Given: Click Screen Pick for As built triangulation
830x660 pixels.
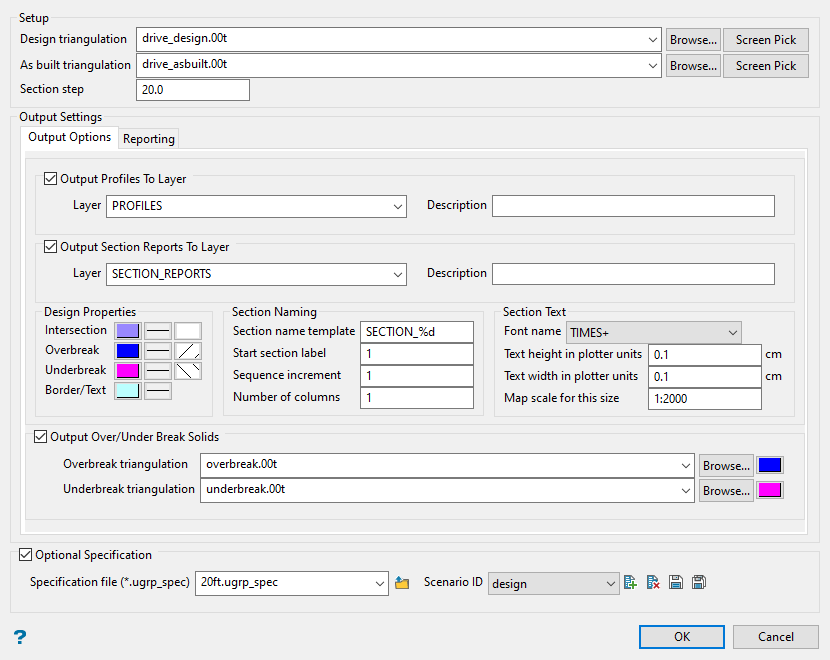Looking at the screenshot, I should 766,66.
